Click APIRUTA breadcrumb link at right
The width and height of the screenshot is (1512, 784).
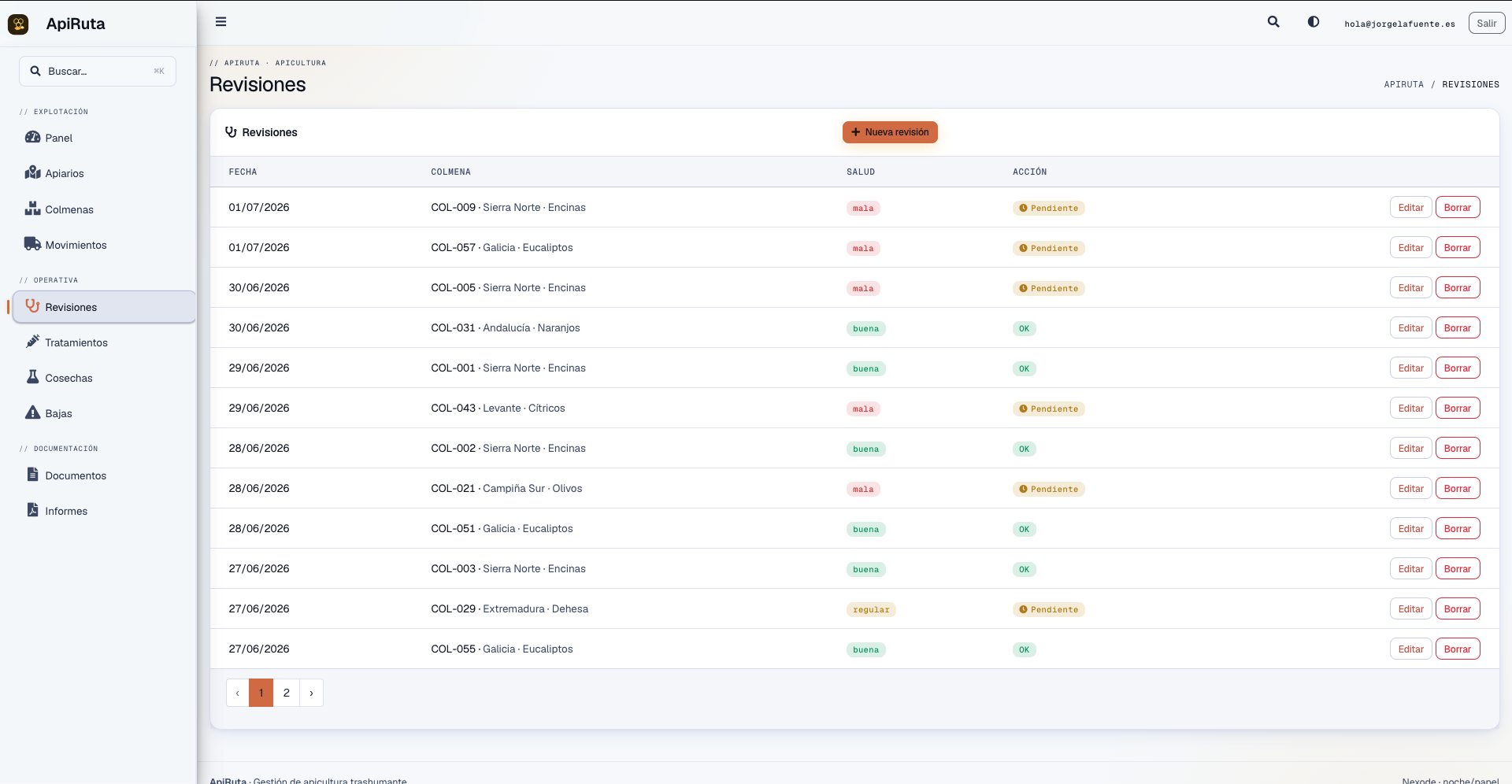(1403, 84)
